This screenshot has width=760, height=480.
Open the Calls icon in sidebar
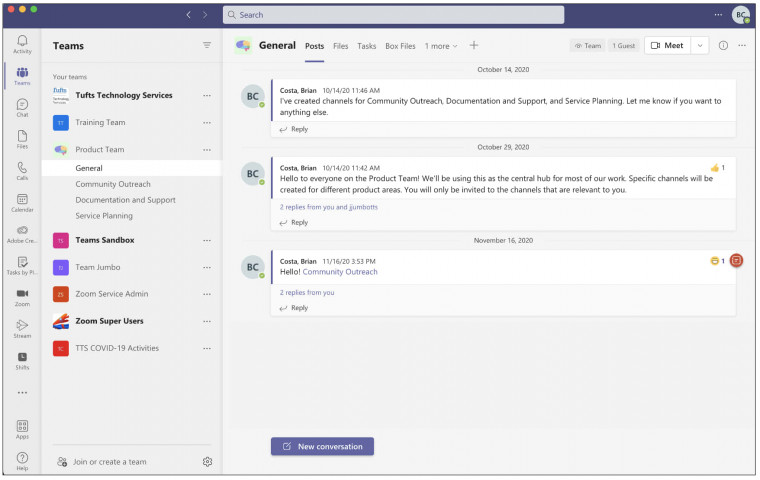pyautogui.click(x=22, y=170)
